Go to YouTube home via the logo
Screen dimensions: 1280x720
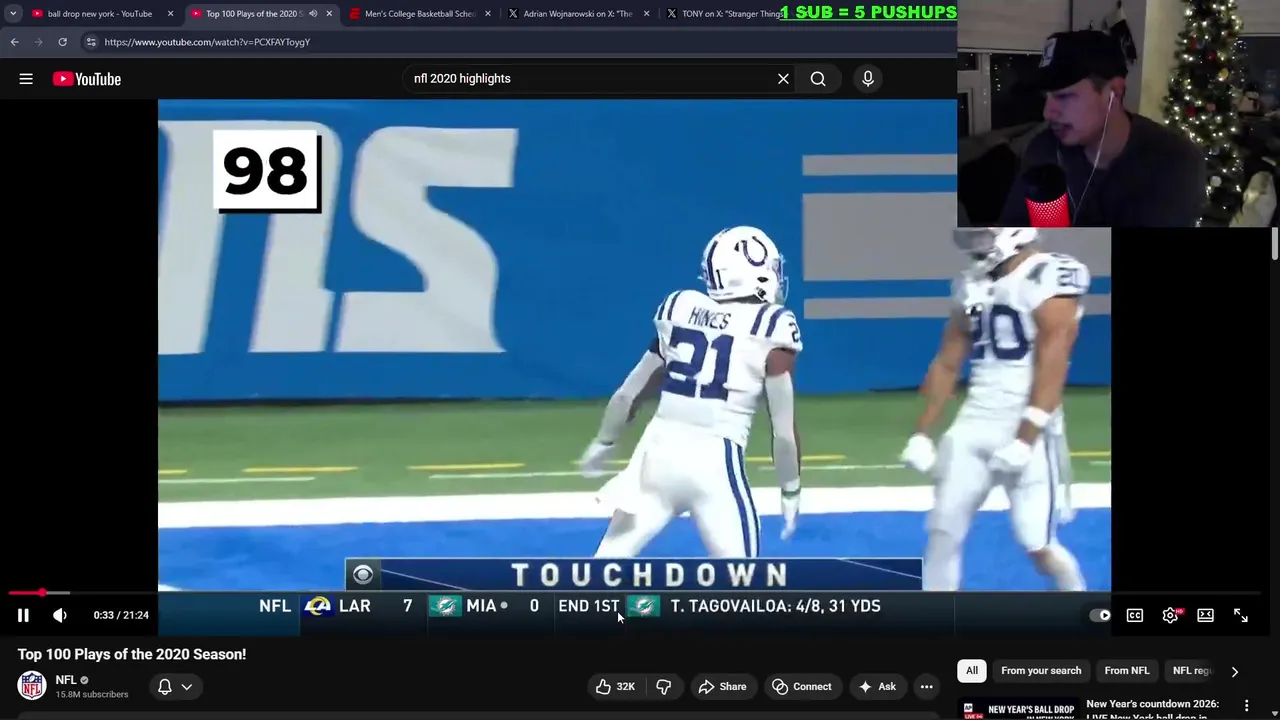click(x=87, y=79)
